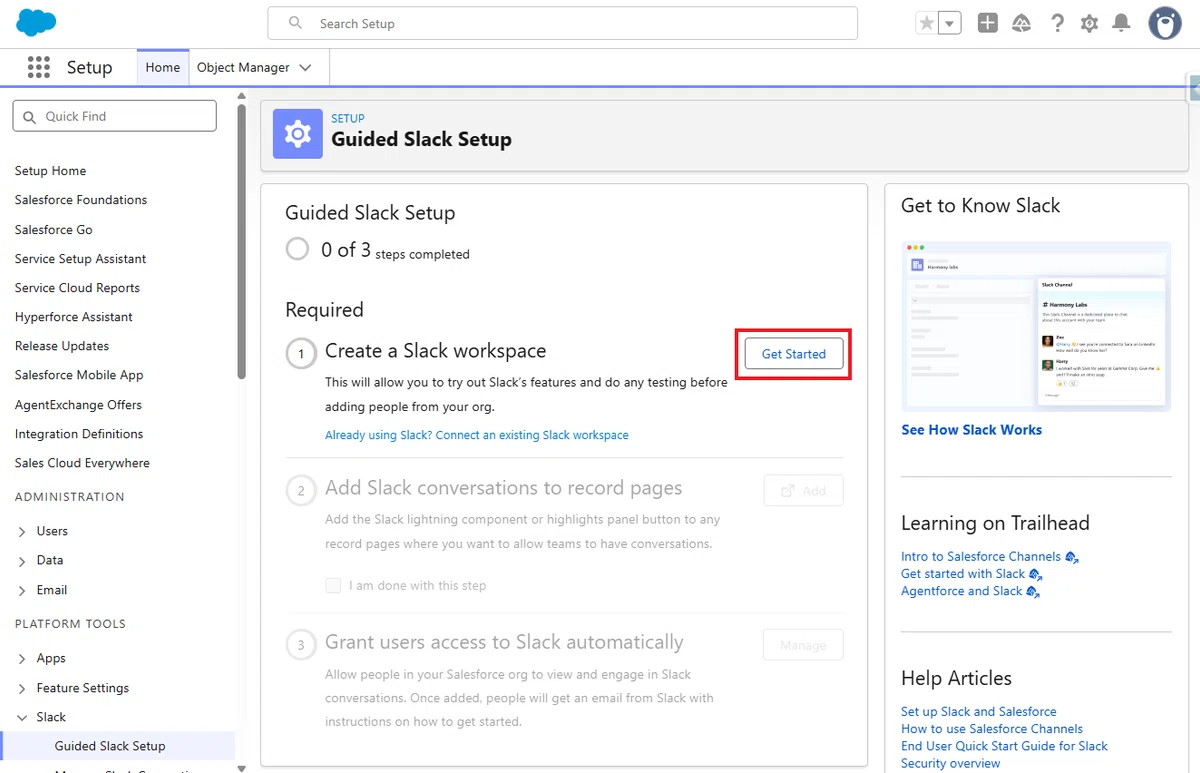Open the setup gear menu in the header

point(1089,23)
